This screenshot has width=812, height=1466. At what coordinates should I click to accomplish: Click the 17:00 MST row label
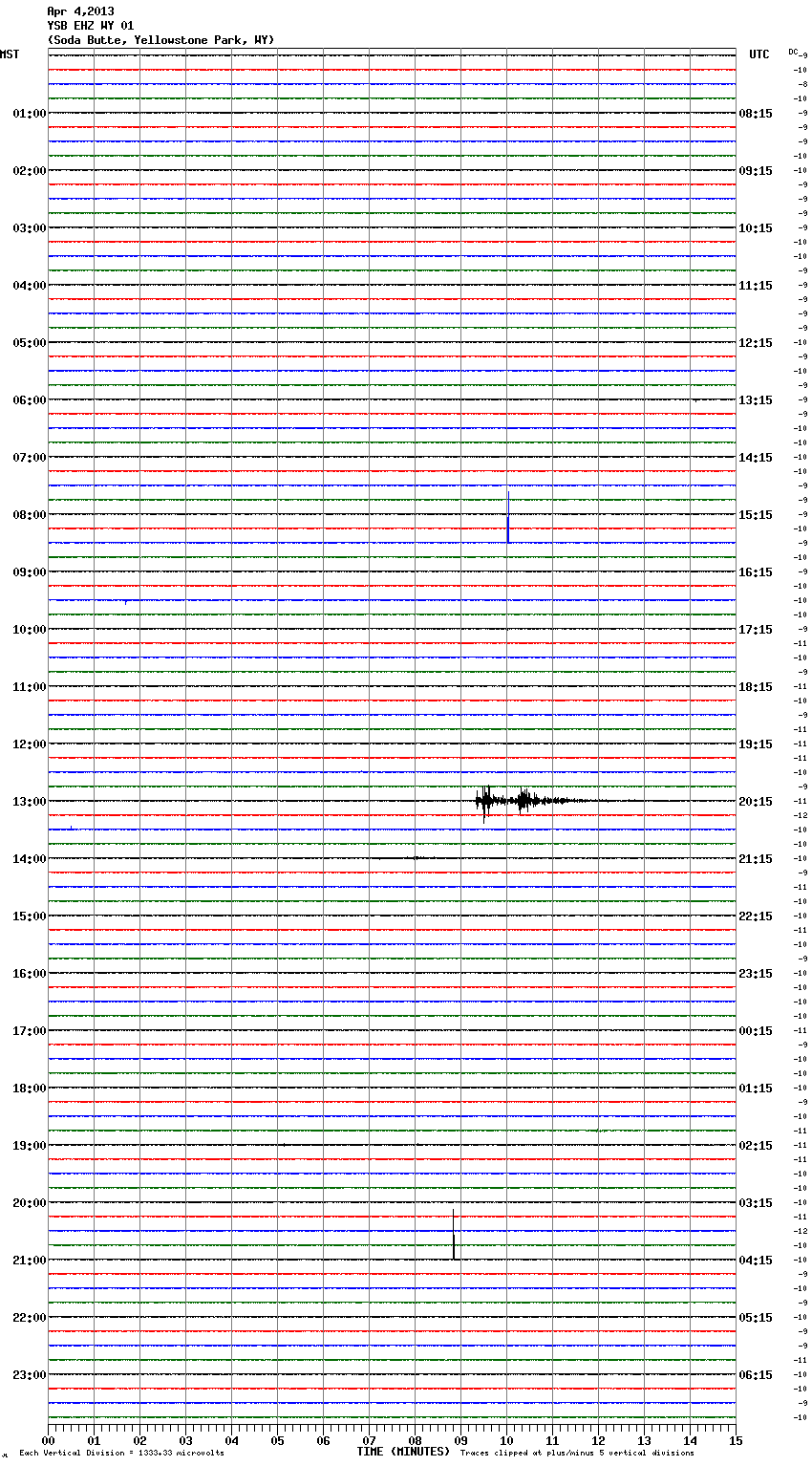[29, 1031]
